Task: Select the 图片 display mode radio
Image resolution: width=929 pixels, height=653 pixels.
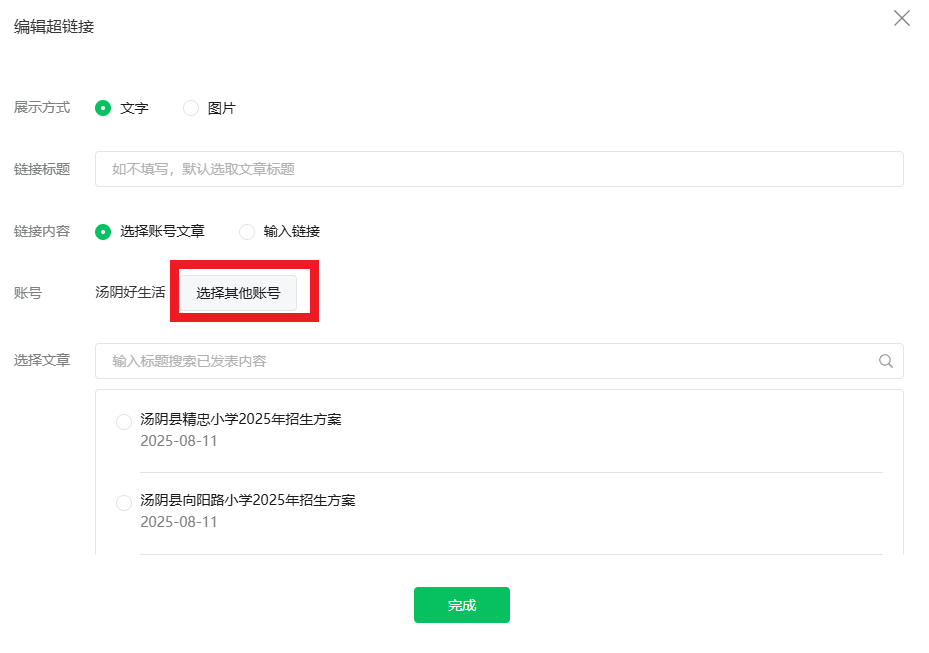Action: pos(191,108)
